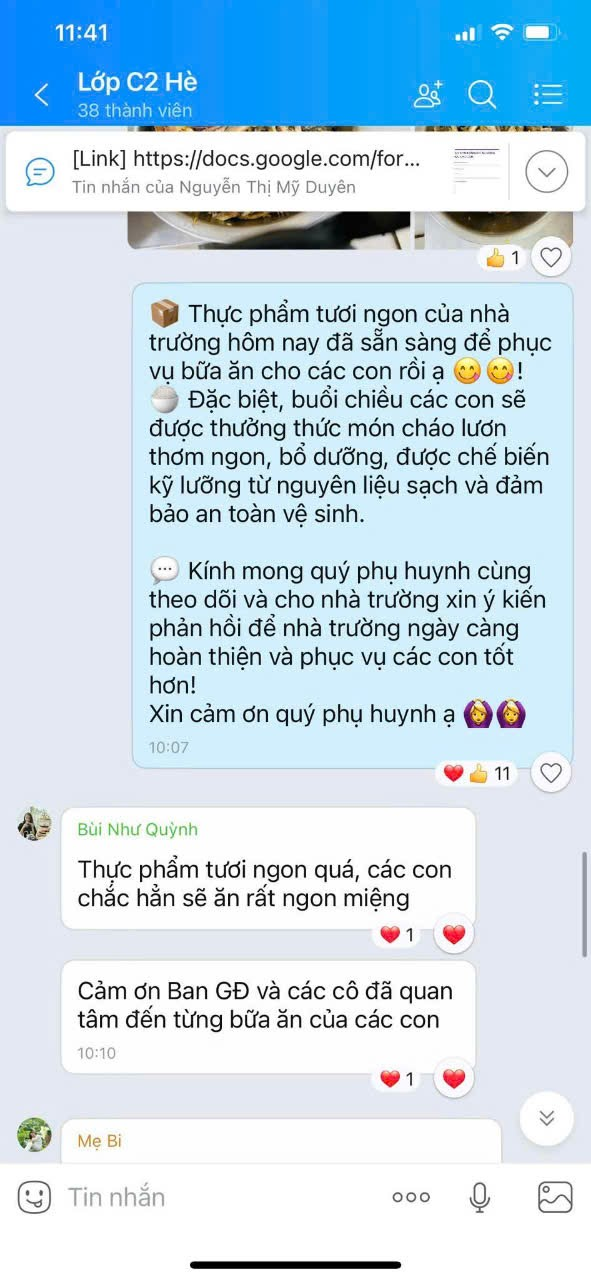Open the three-dot more options
Viewport: 591px width, 1280px height.
411,1197
